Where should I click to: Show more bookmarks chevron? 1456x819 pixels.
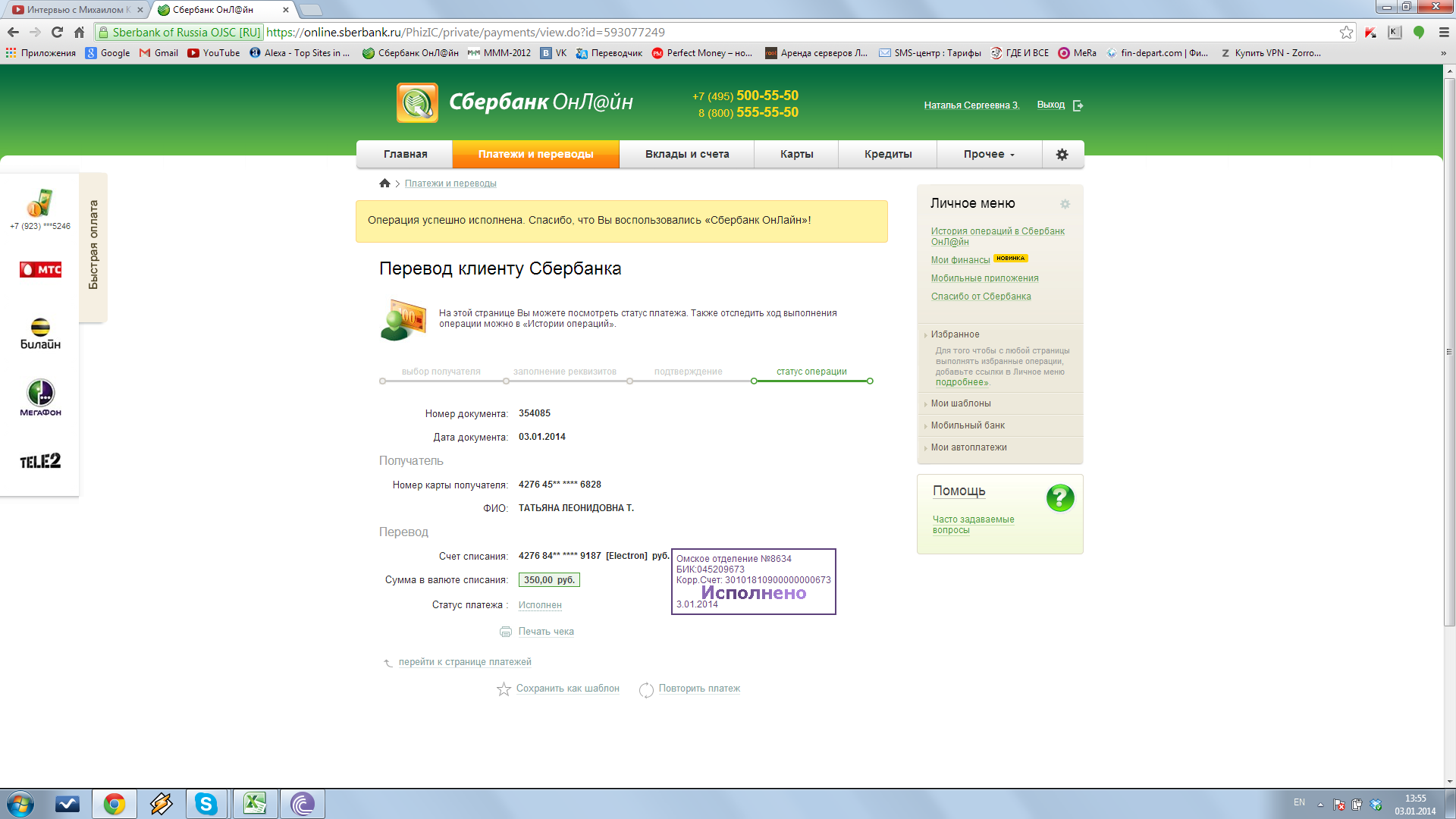click(x=1443, y=53)
